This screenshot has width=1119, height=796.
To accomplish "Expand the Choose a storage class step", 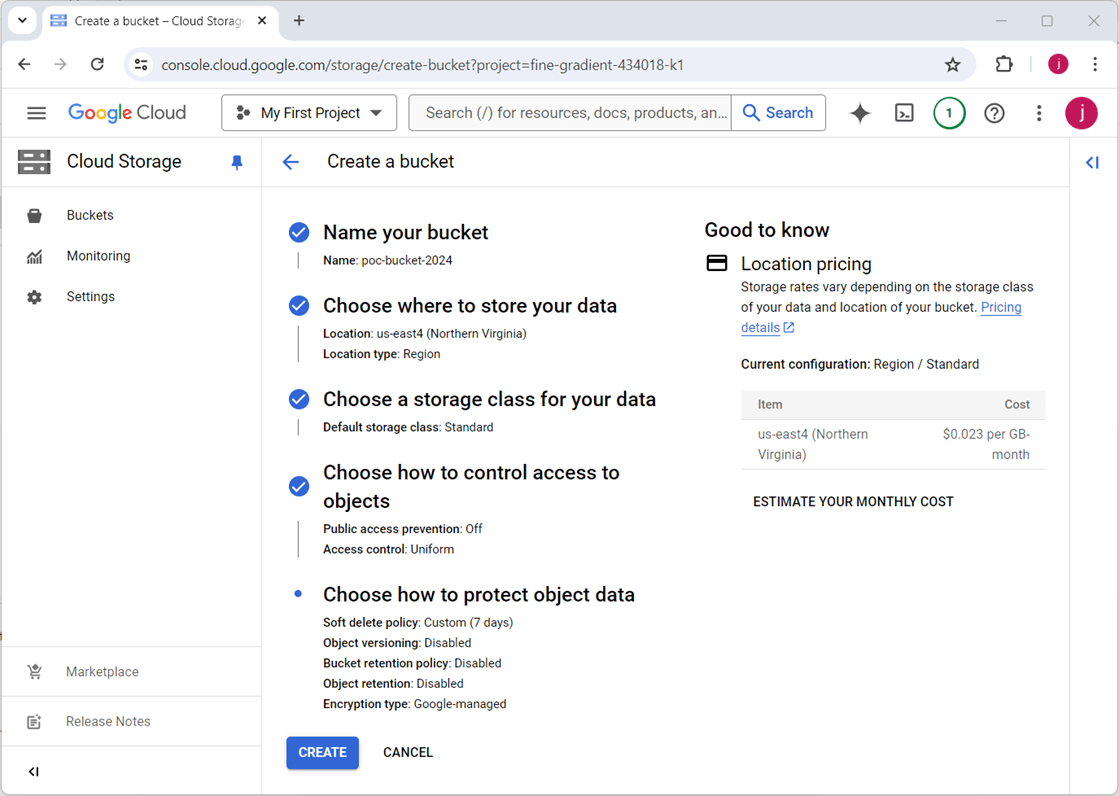I will pos(489,399).
